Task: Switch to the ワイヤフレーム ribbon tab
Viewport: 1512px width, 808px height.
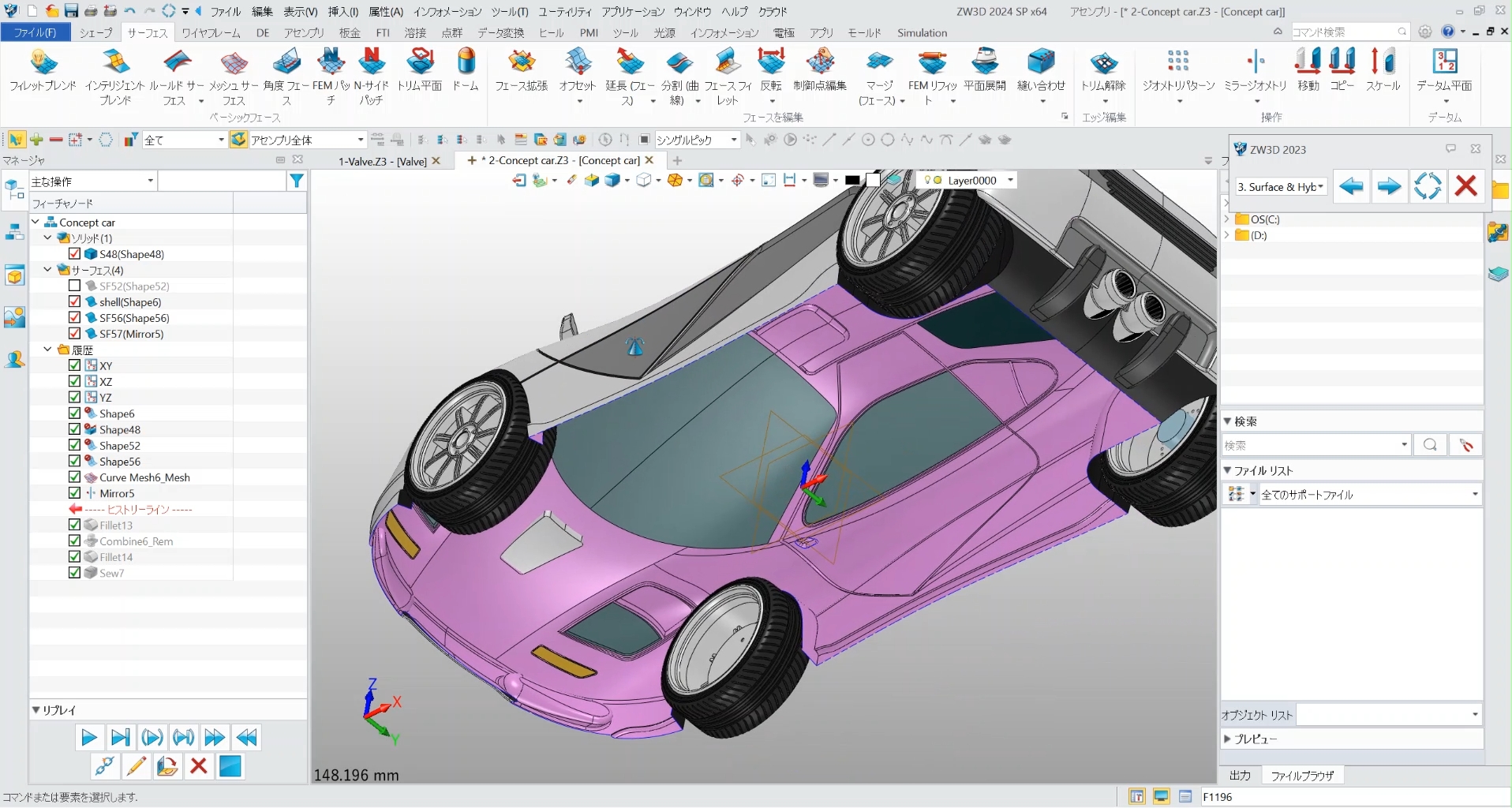Action: click(x=211, y=32)
